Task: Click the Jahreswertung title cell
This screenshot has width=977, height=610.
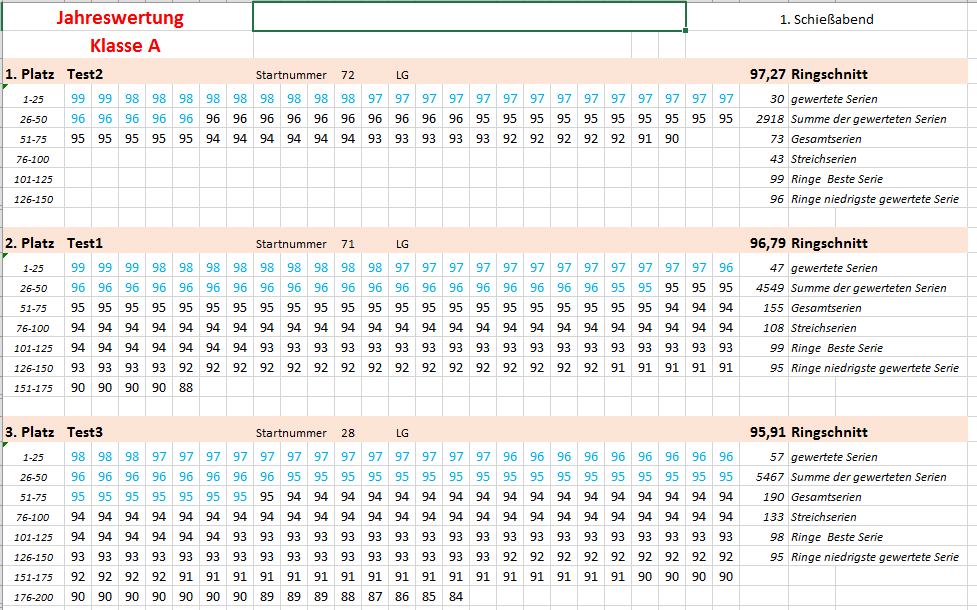Action: 120,18
